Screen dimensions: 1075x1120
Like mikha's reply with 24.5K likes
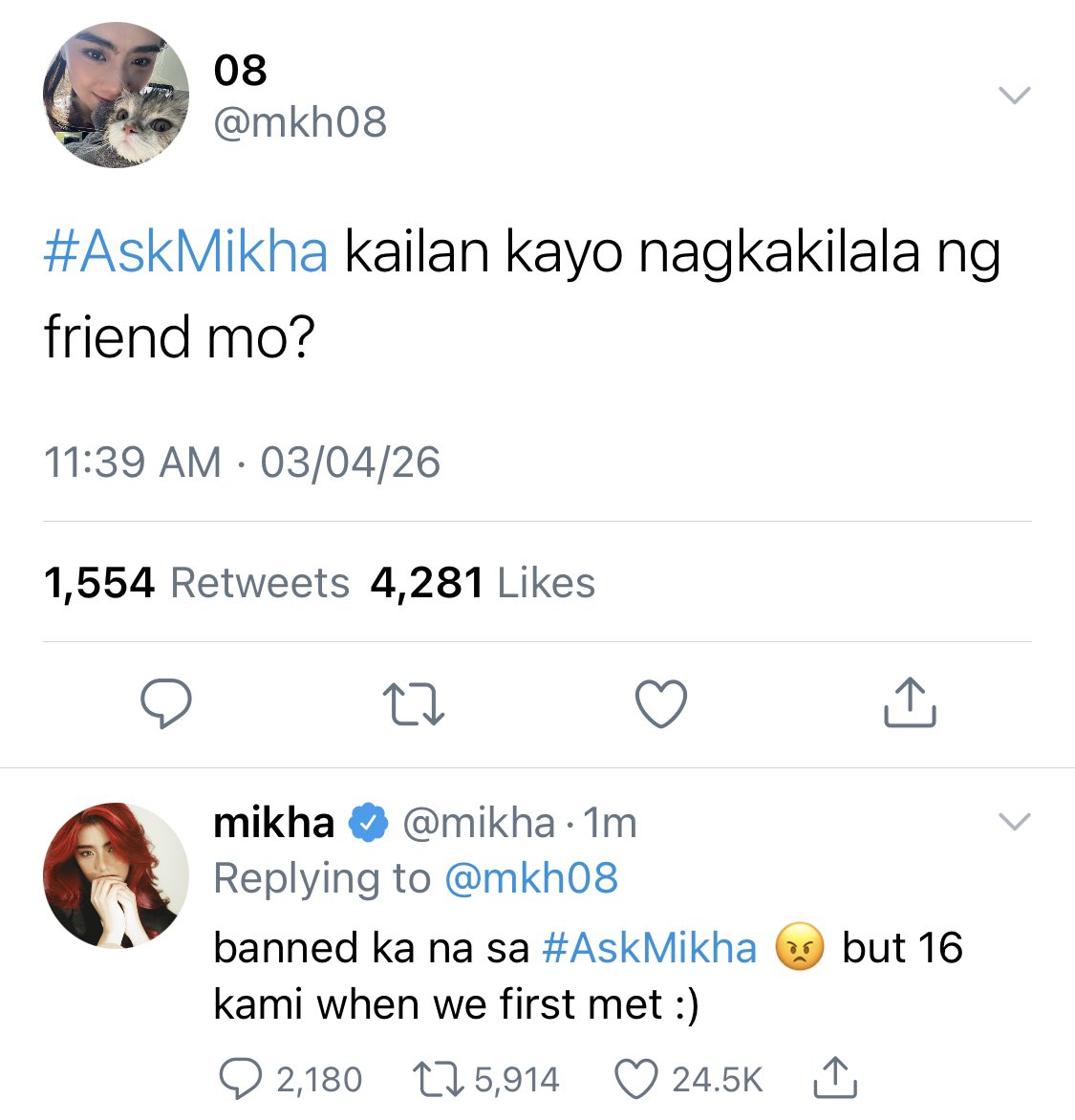coord(689,1079)
